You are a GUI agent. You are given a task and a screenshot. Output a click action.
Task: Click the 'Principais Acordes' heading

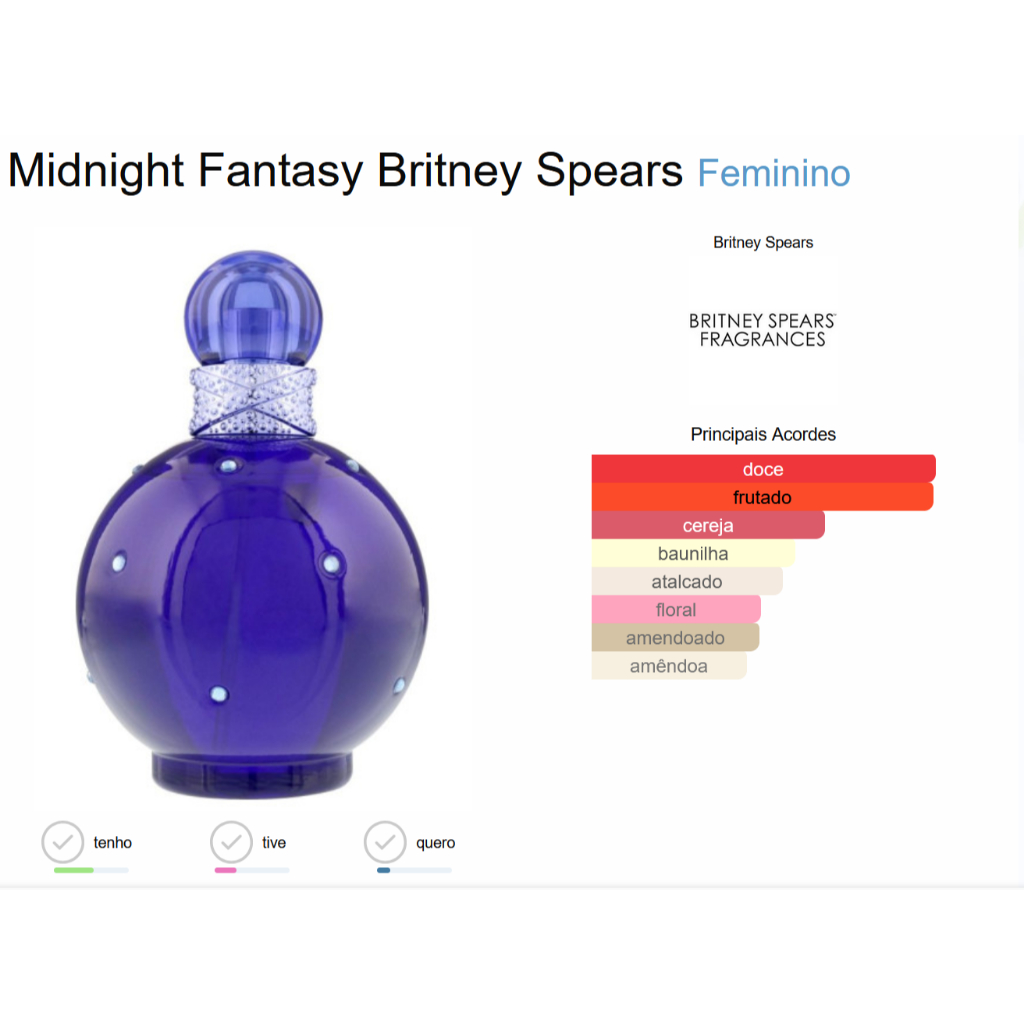pos(763,434)
